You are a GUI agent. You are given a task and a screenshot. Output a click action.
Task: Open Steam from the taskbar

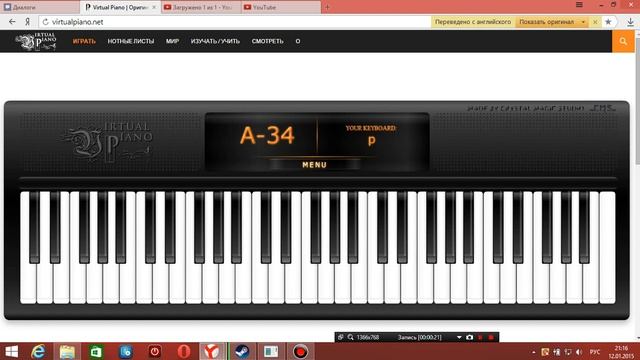242,351
